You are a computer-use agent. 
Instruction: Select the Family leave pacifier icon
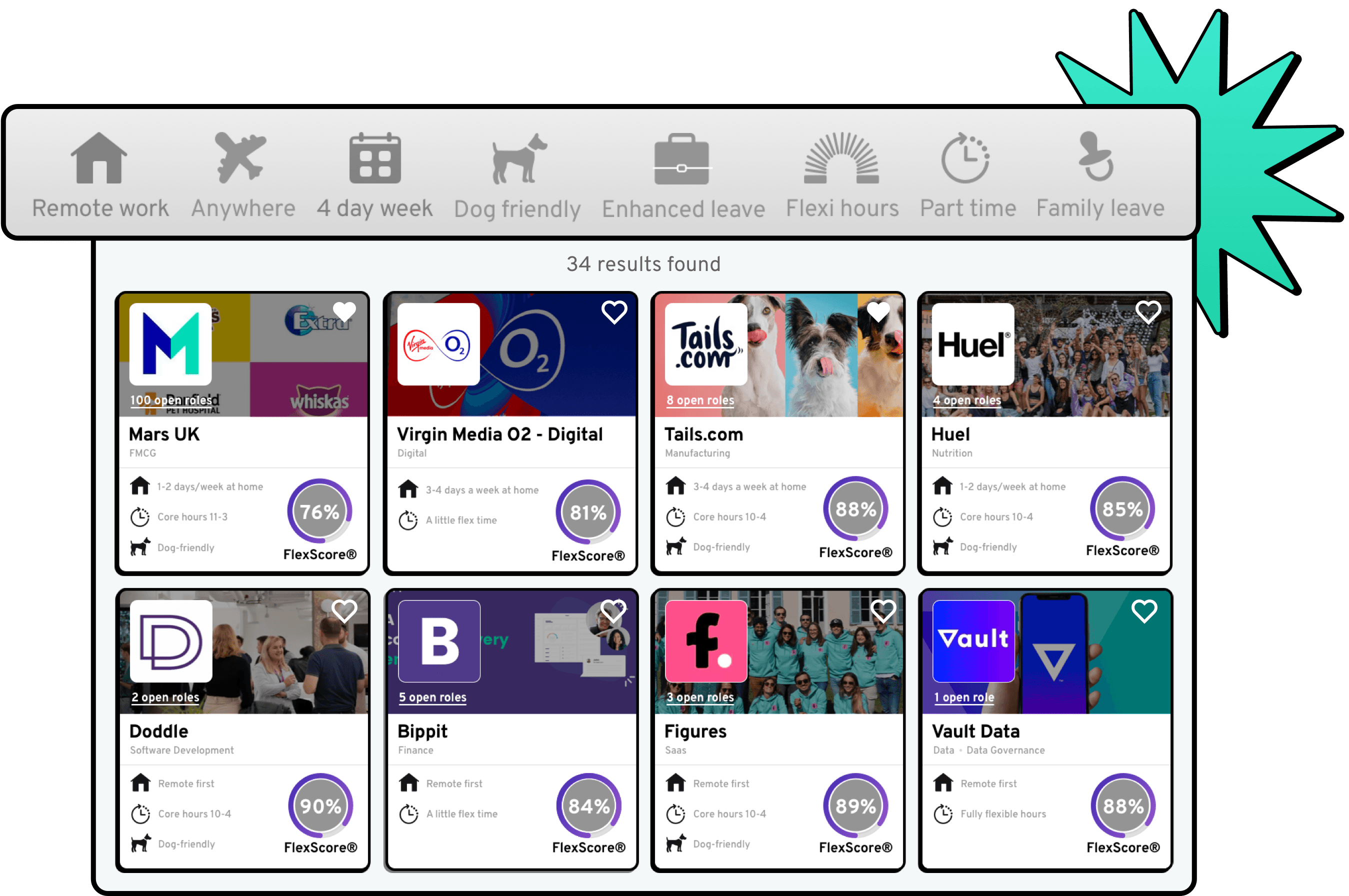point(1096,156)
